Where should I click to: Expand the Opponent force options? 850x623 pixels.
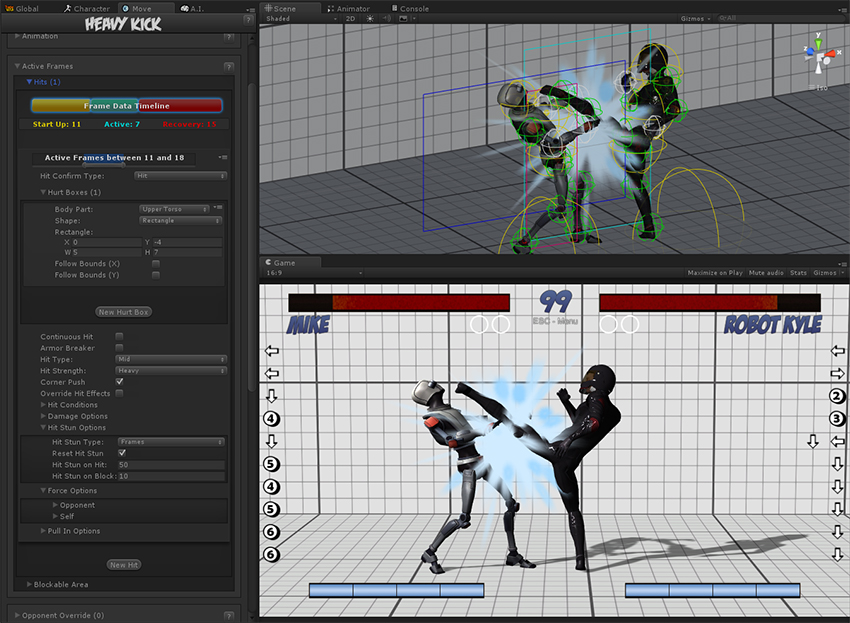pyautogui.click(x=55, y=505)
